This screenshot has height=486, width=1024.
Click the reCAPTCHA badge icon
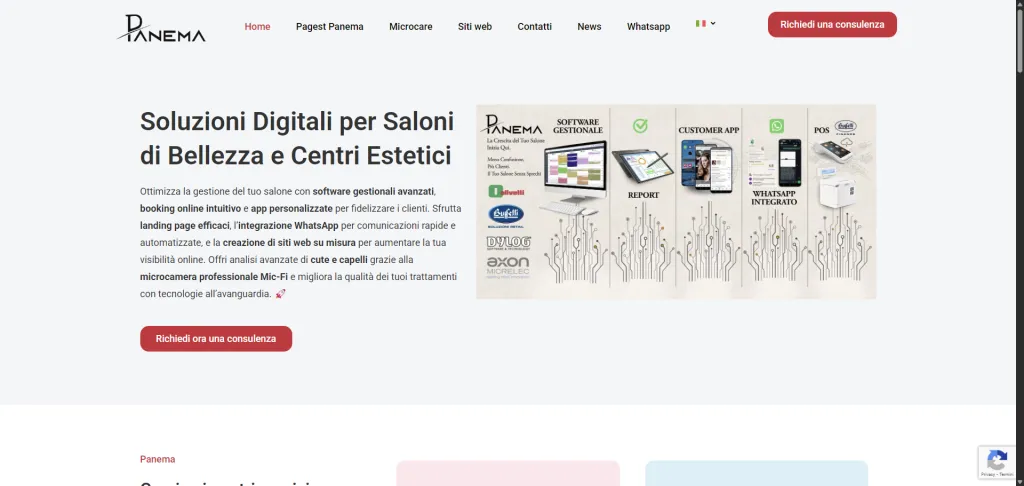point(996,462)
